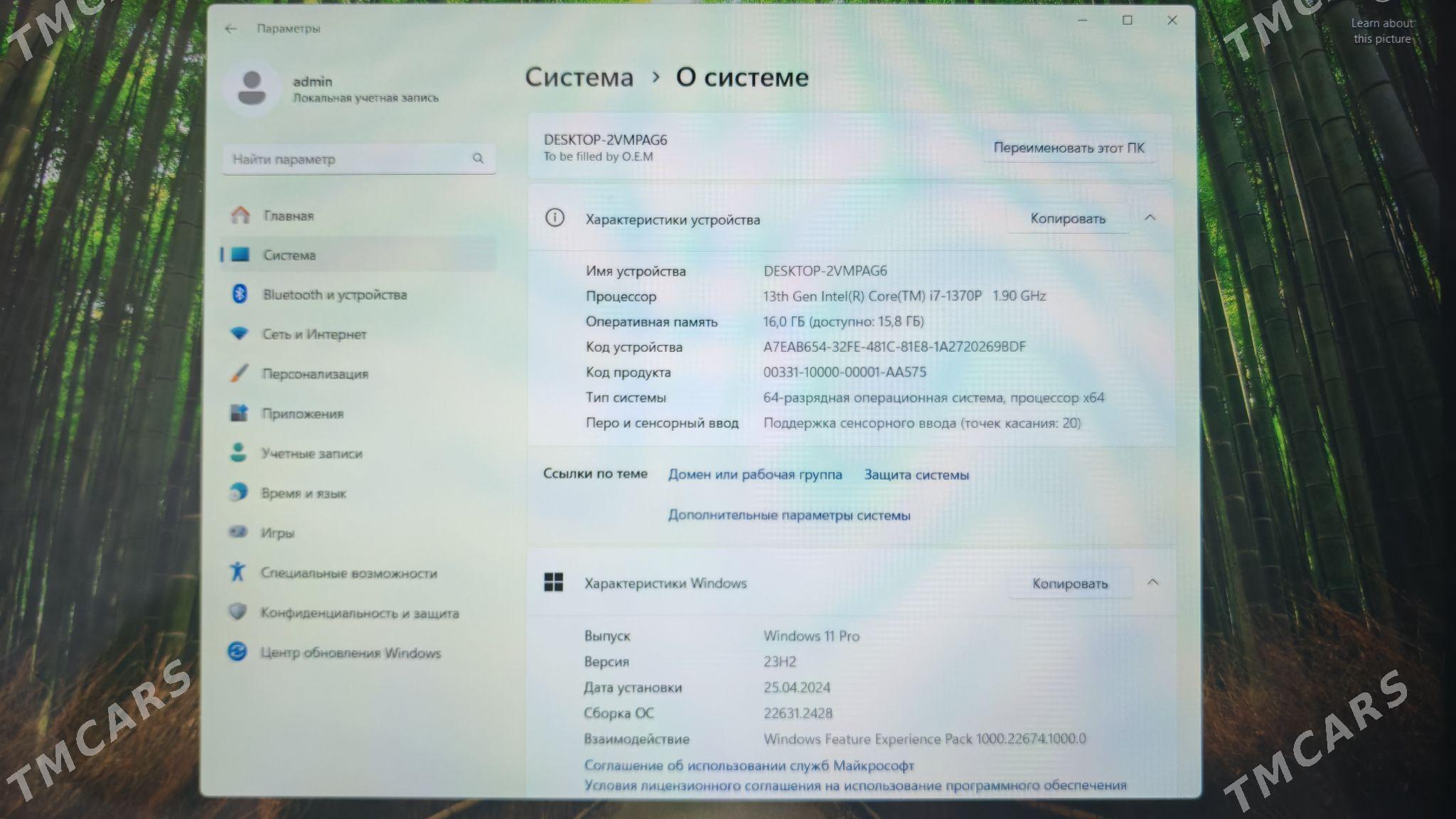Screen dimensions: 1456x819
Task: Copy device specs with Копировать button
Action: [x=1067, y=219]
